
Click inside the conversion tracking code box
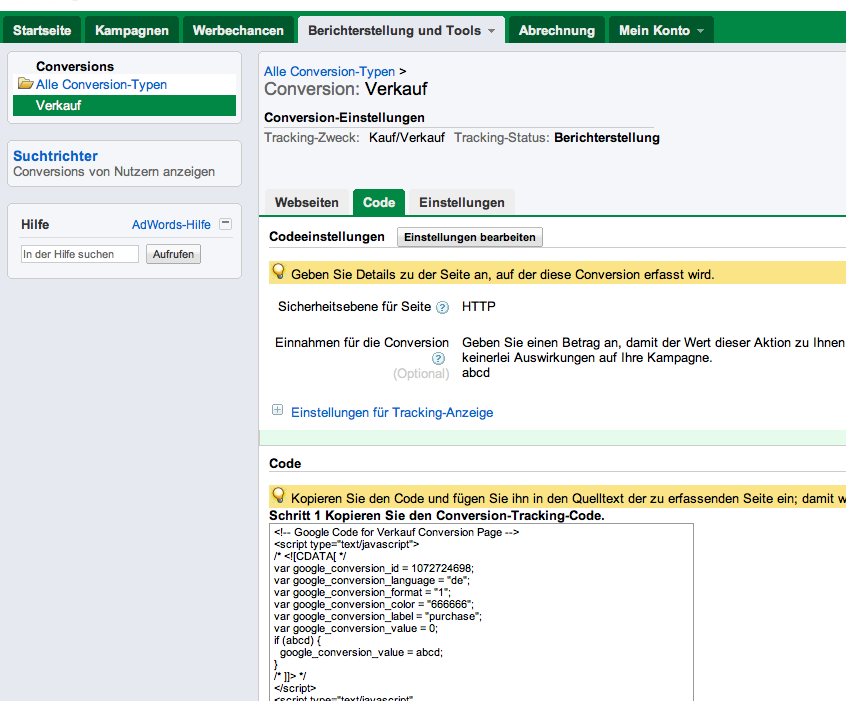click(x=481, y=612)
